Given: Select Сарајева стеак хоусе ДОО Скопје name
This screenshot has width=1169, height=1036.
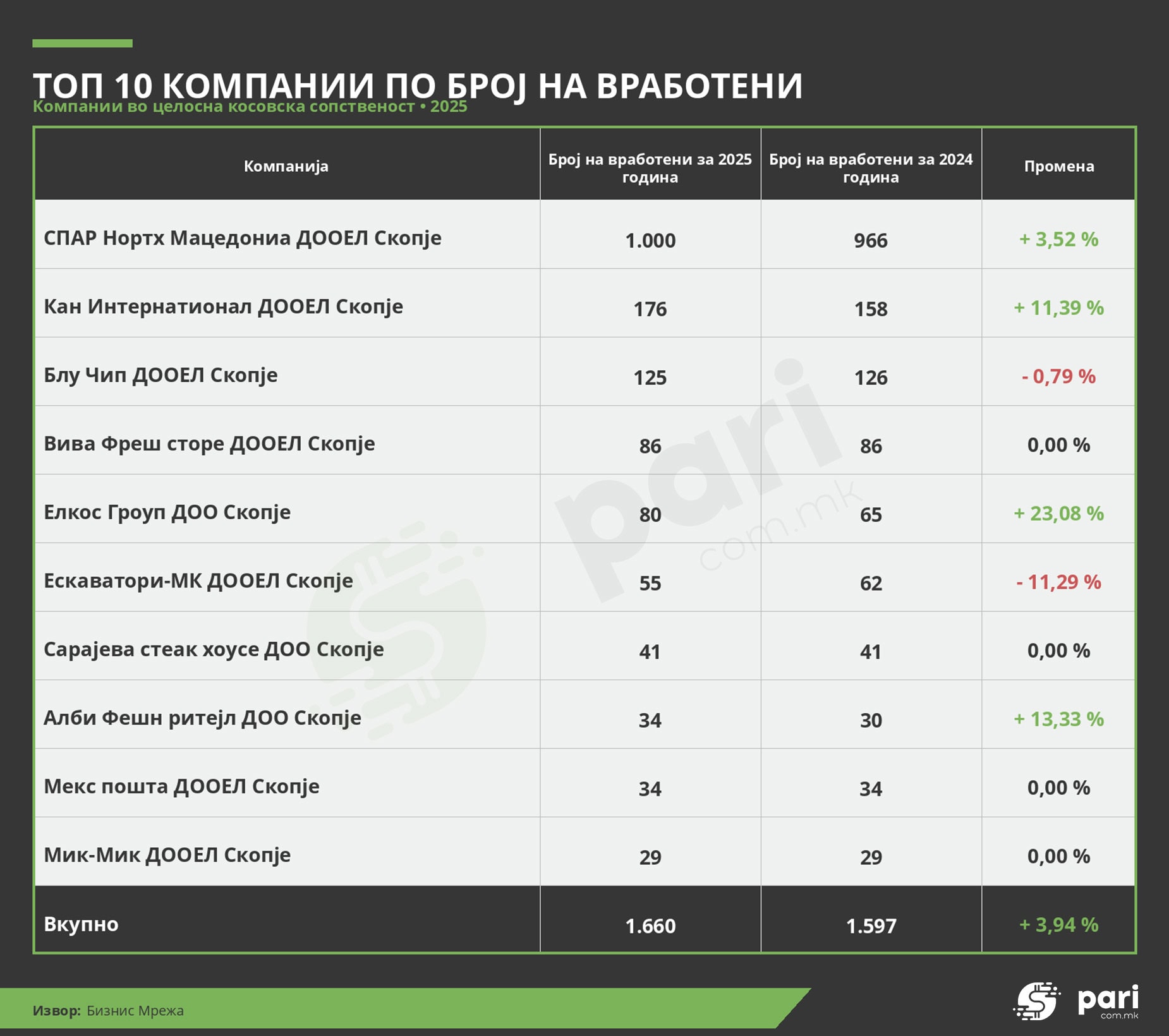Looking at the screenshot, I should pyautogui.click(x=214, y=649).
